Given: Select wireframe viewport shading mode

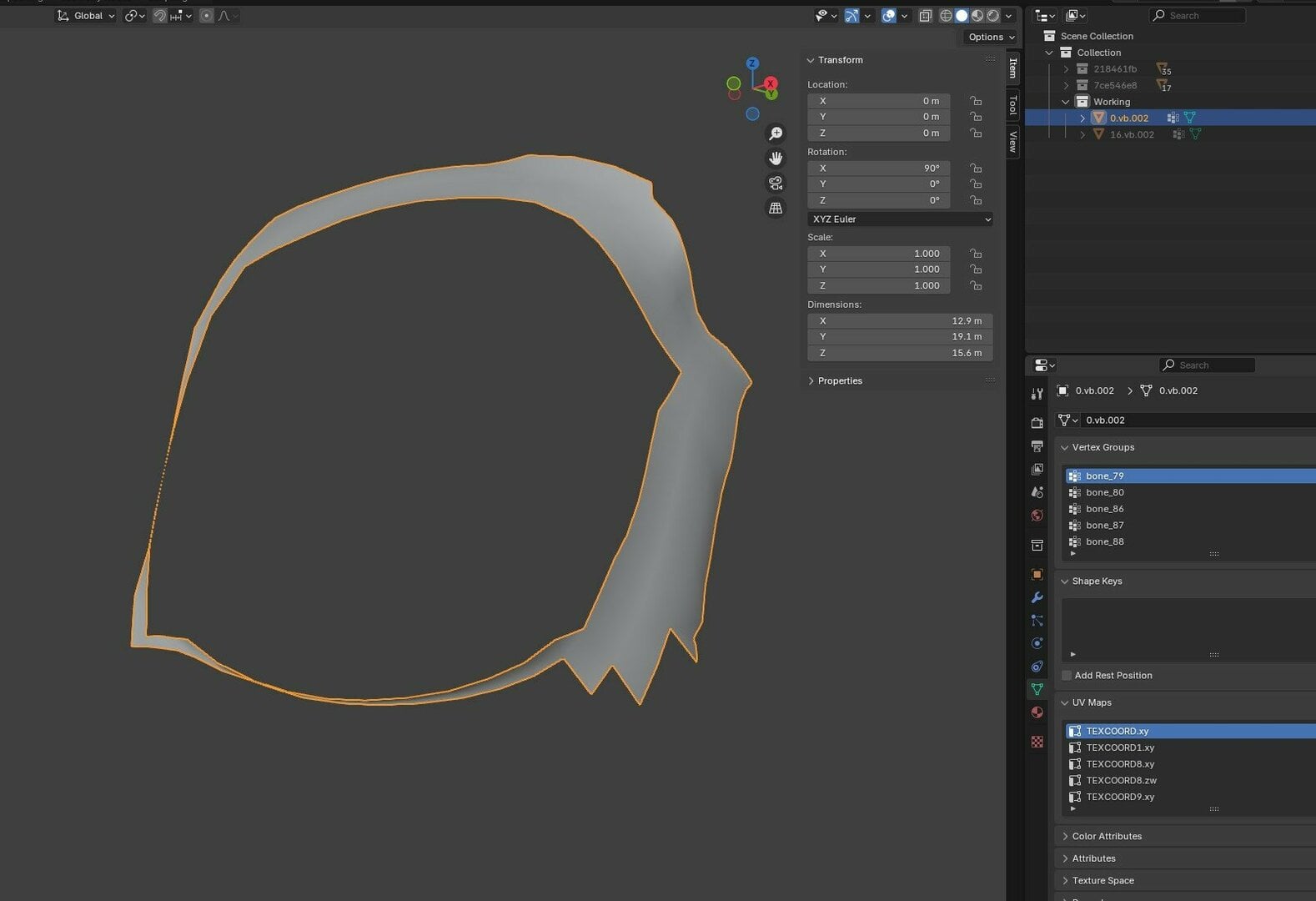Looking at the screenshot, I should tap(946, 16).
